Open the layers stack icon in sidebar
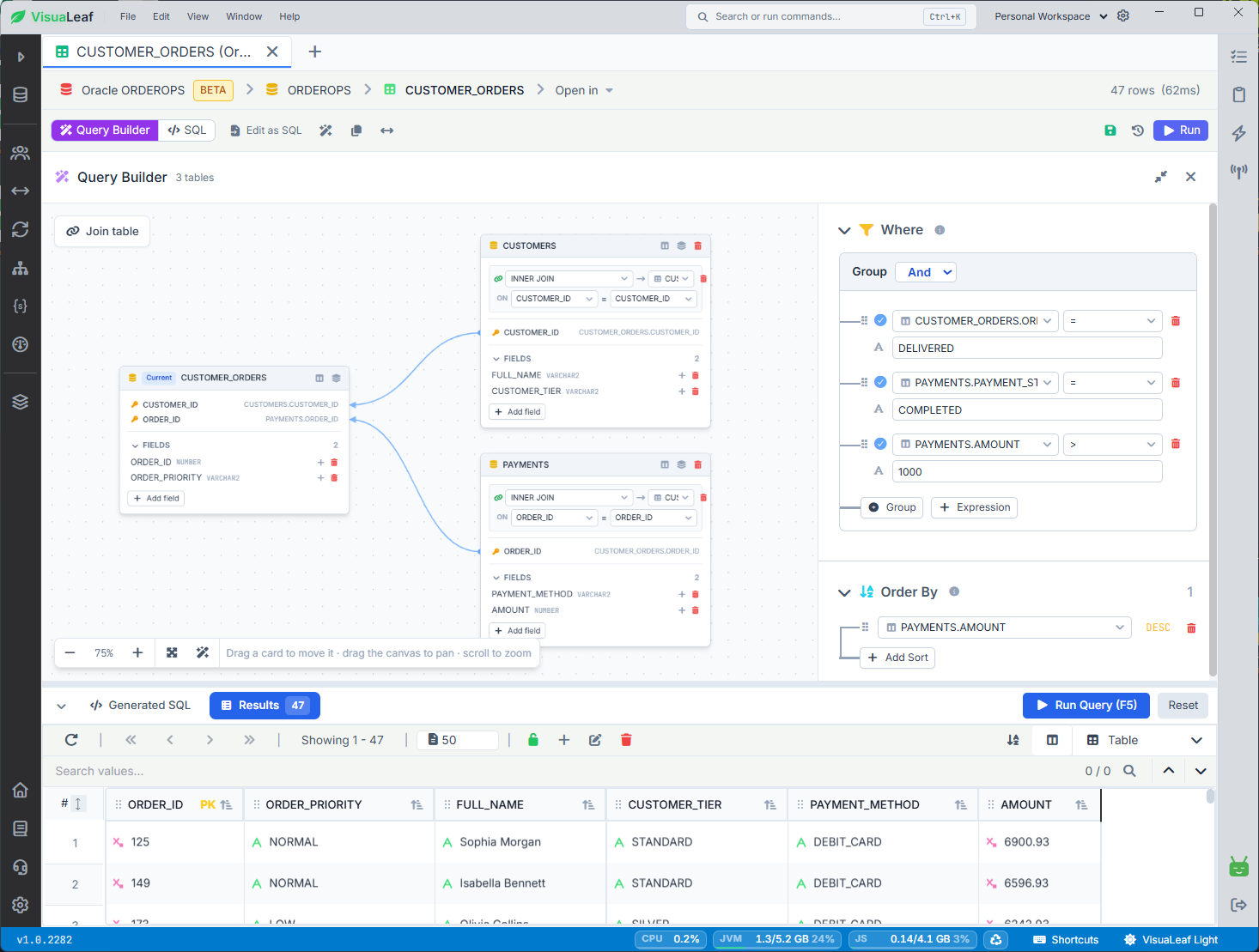 pos(21,402)
